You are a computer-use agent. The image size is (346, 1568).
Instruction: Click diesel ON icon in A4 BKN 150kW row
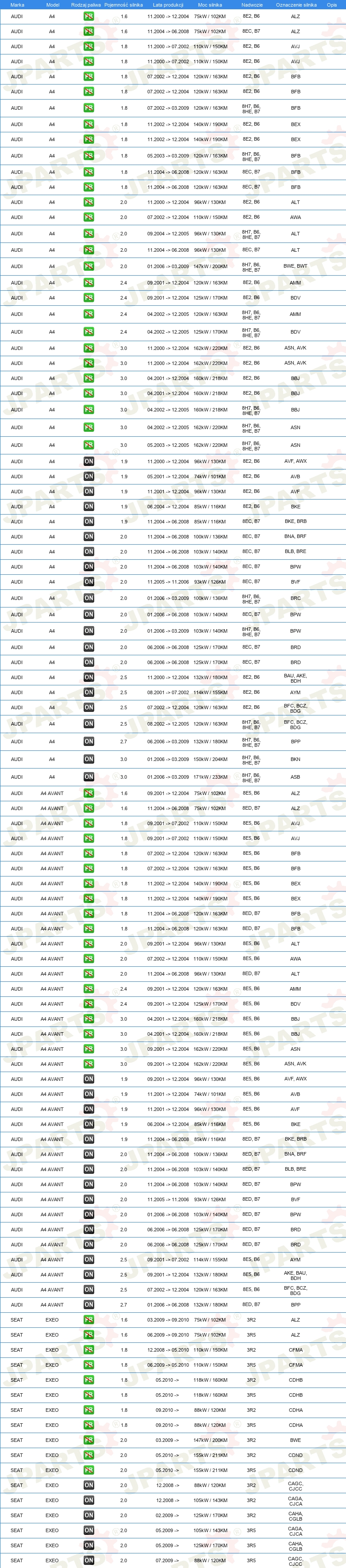(x=89, y=760)
